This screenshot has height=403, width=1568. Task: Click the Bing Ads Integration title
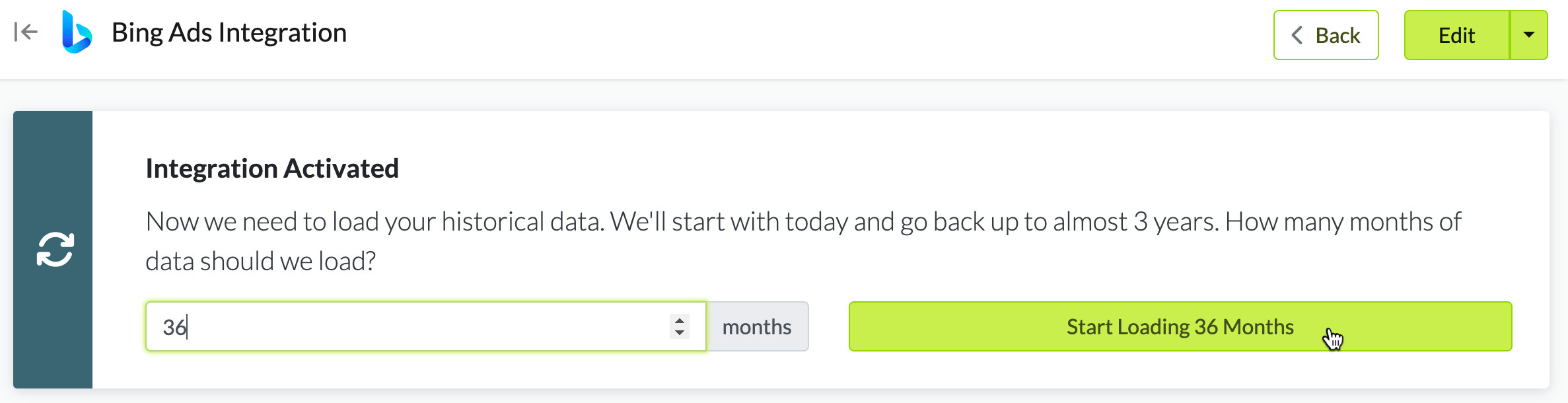[229, 32]
